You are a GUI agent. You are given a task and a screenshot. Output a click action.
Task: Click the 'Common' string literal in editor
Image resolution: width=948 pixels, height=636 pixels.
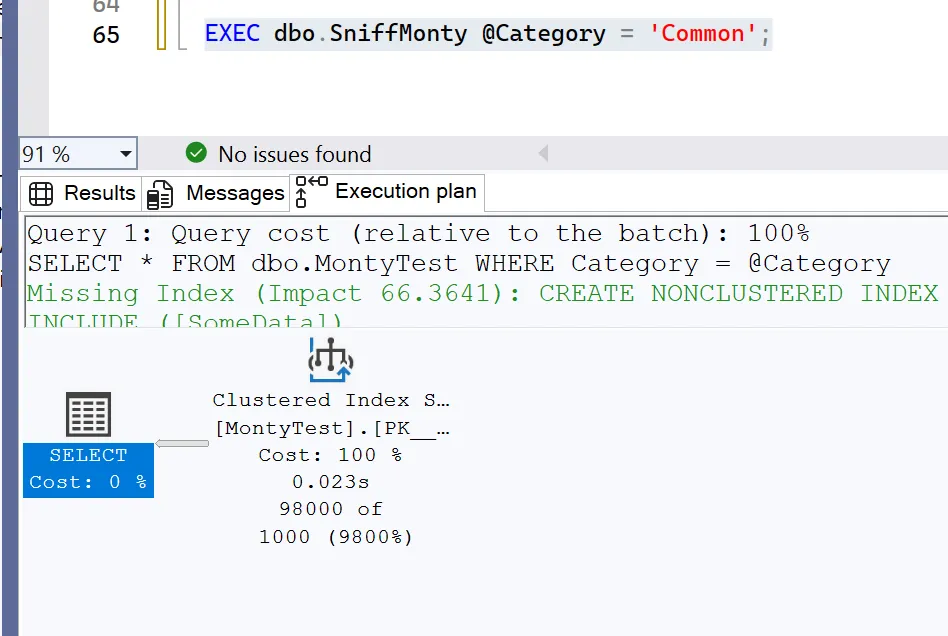click(x=703, y=34)
